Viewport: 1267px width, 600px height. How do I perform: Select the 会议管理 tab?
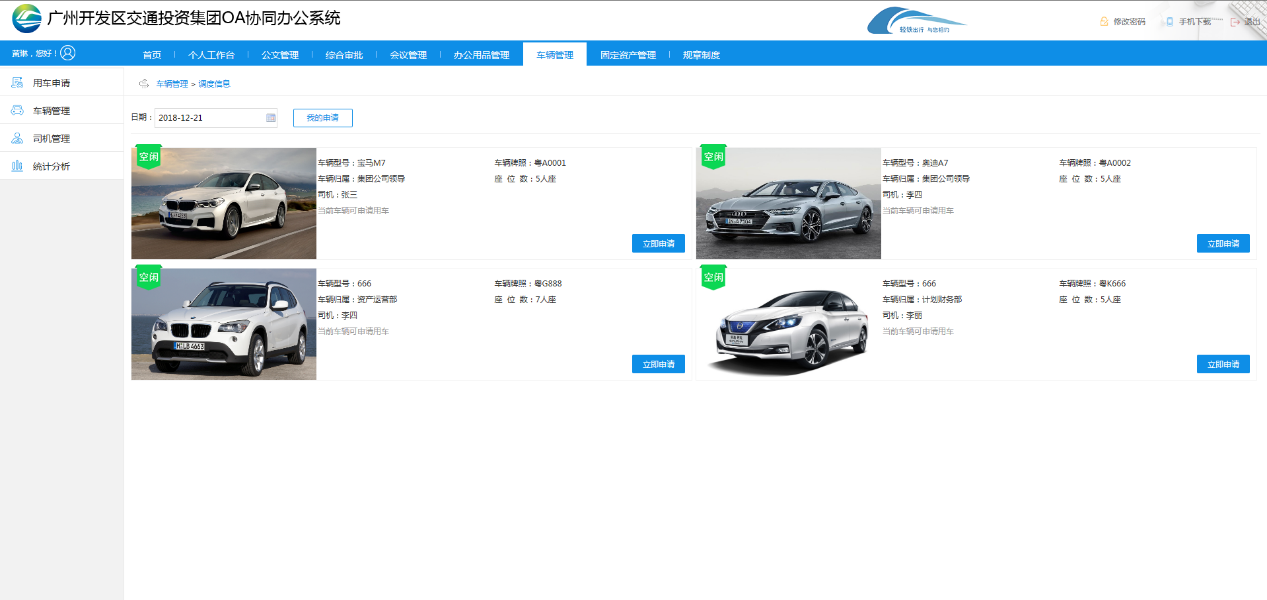pos(408,55)
